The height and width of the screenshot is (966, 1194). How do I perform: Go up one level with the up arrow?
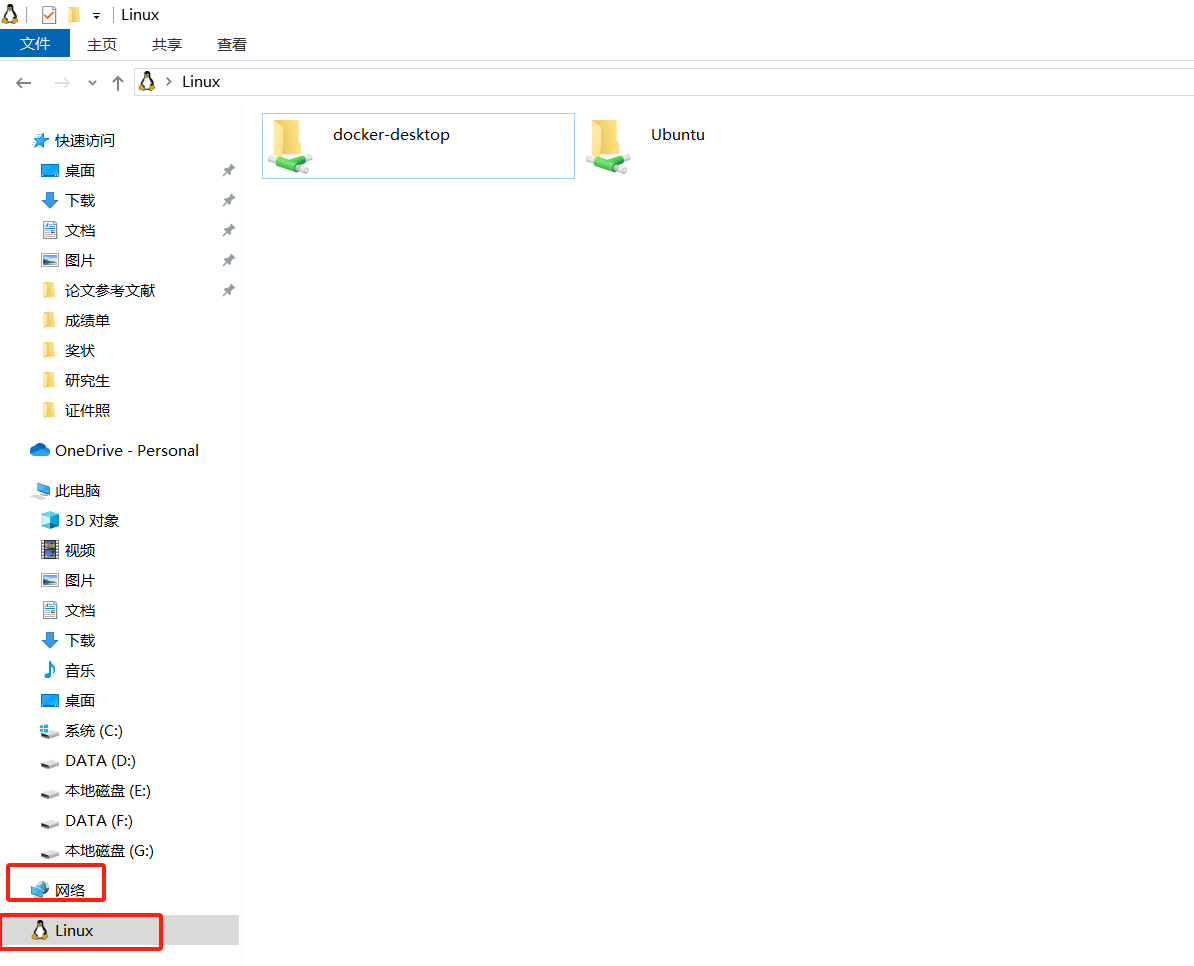(x=117, y=83)
